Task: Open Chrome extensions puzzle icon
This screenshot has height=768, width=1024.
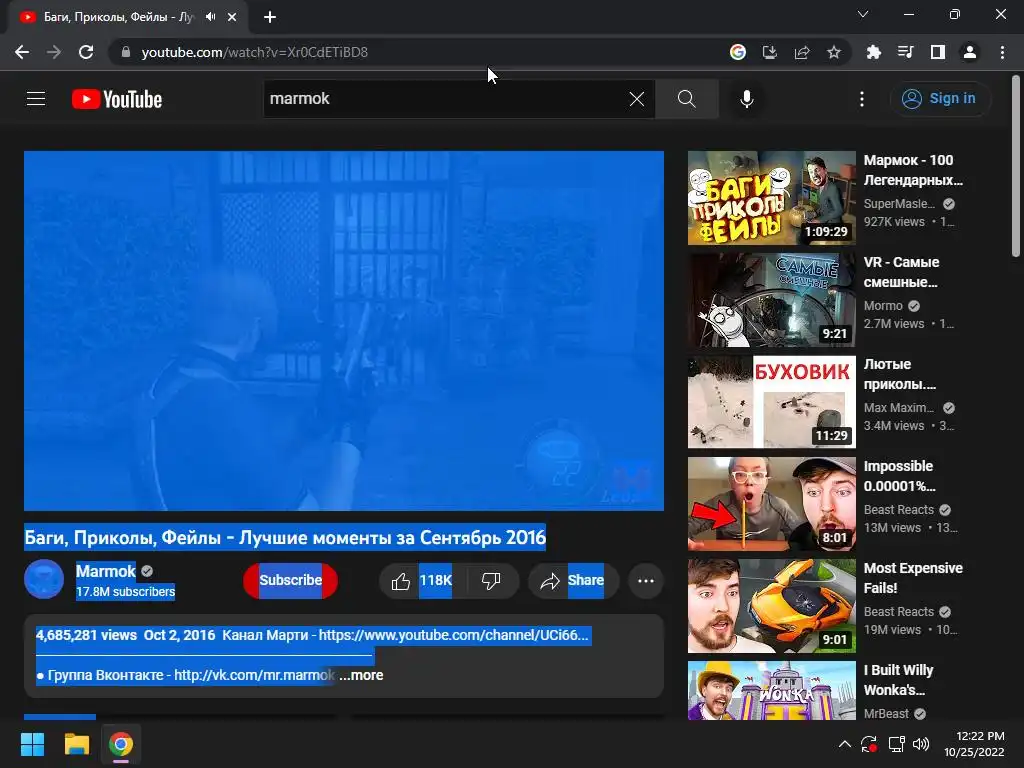Action: pyautogui.click(x=873, y=52)
